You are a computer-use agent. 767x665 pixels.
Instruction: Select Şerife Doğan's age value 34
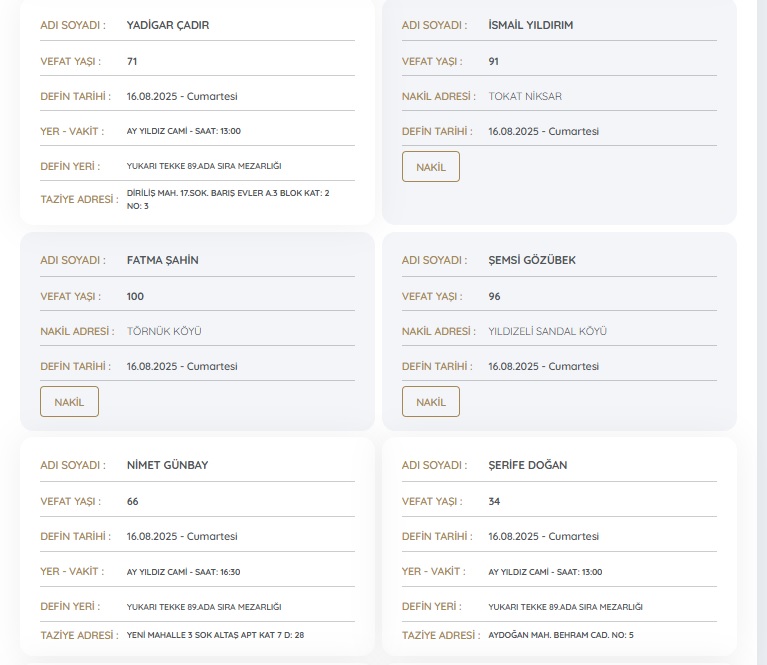click(x=494, y=501)
